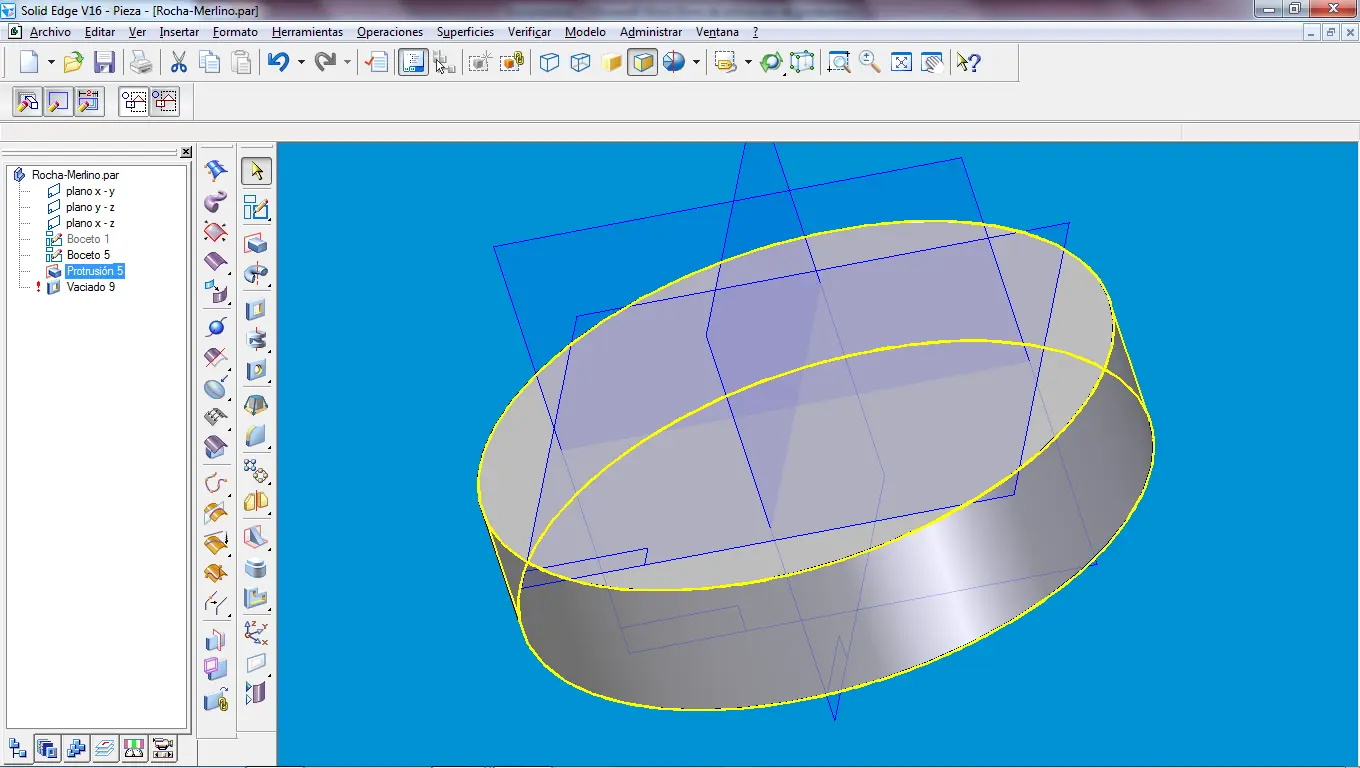Expand the Redo history dropdown arrow

[347, 63]
